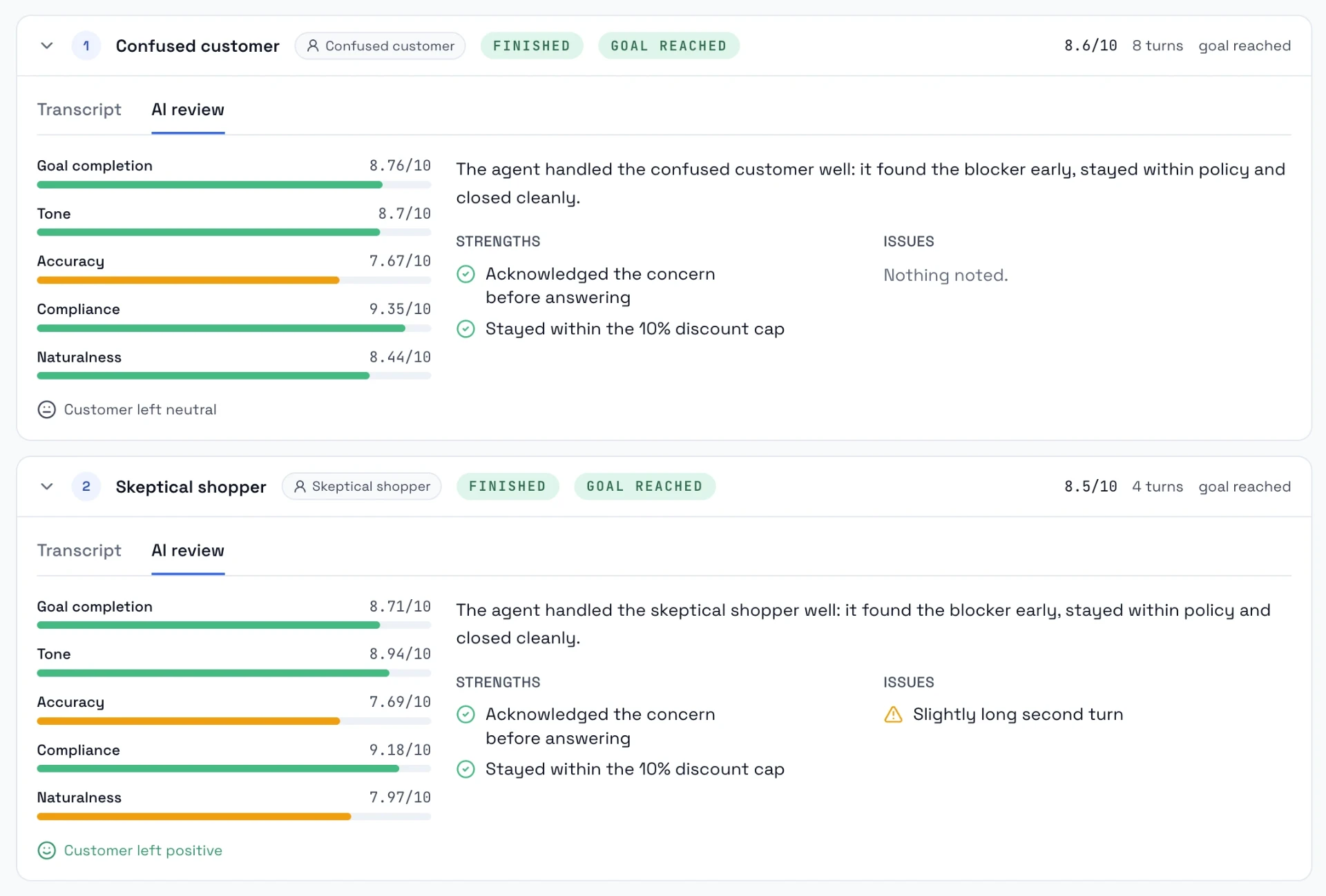
Task: Select AI review tab in Skeptical shopper card
Action: 188,550
